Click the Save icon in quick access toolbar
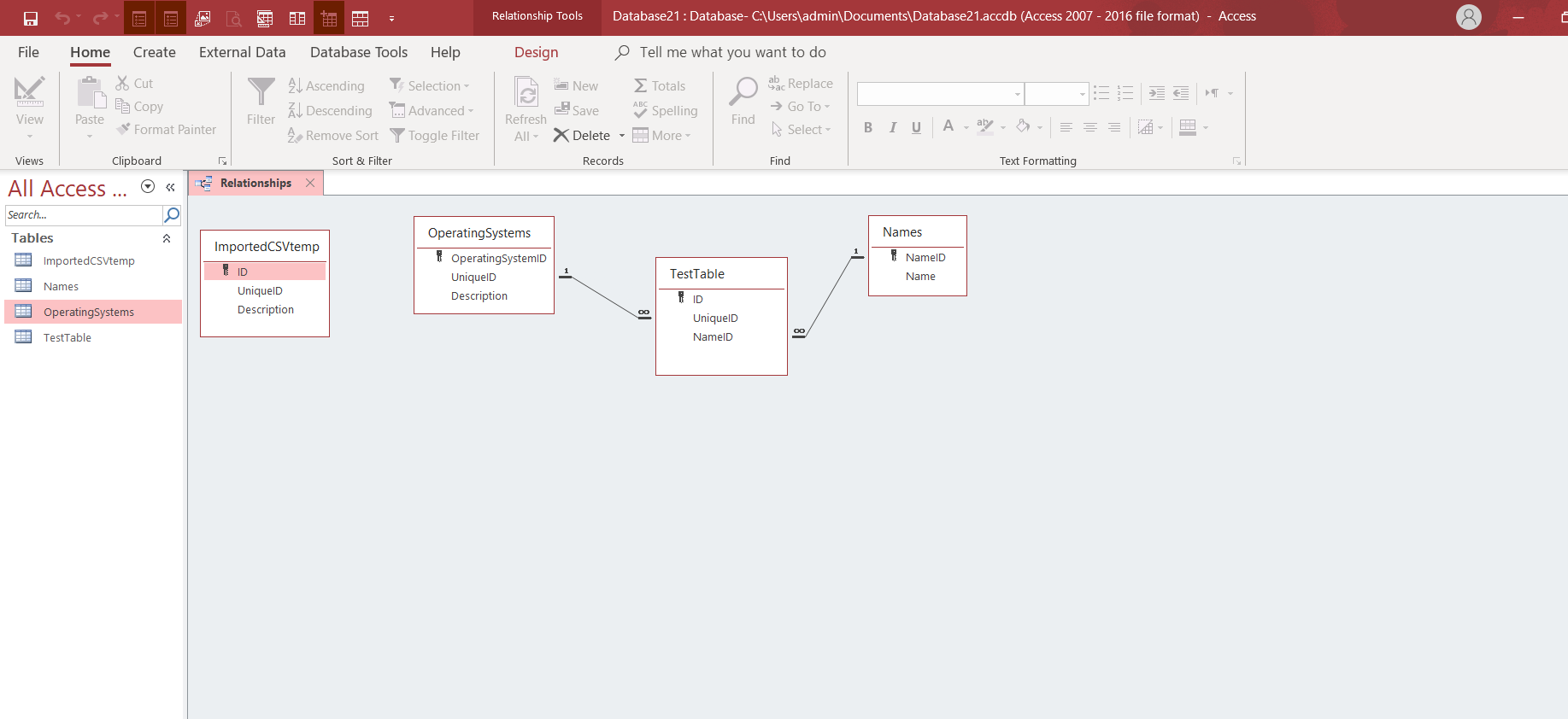The height and width of the screenshot is (719, 1568). [31, 18]
